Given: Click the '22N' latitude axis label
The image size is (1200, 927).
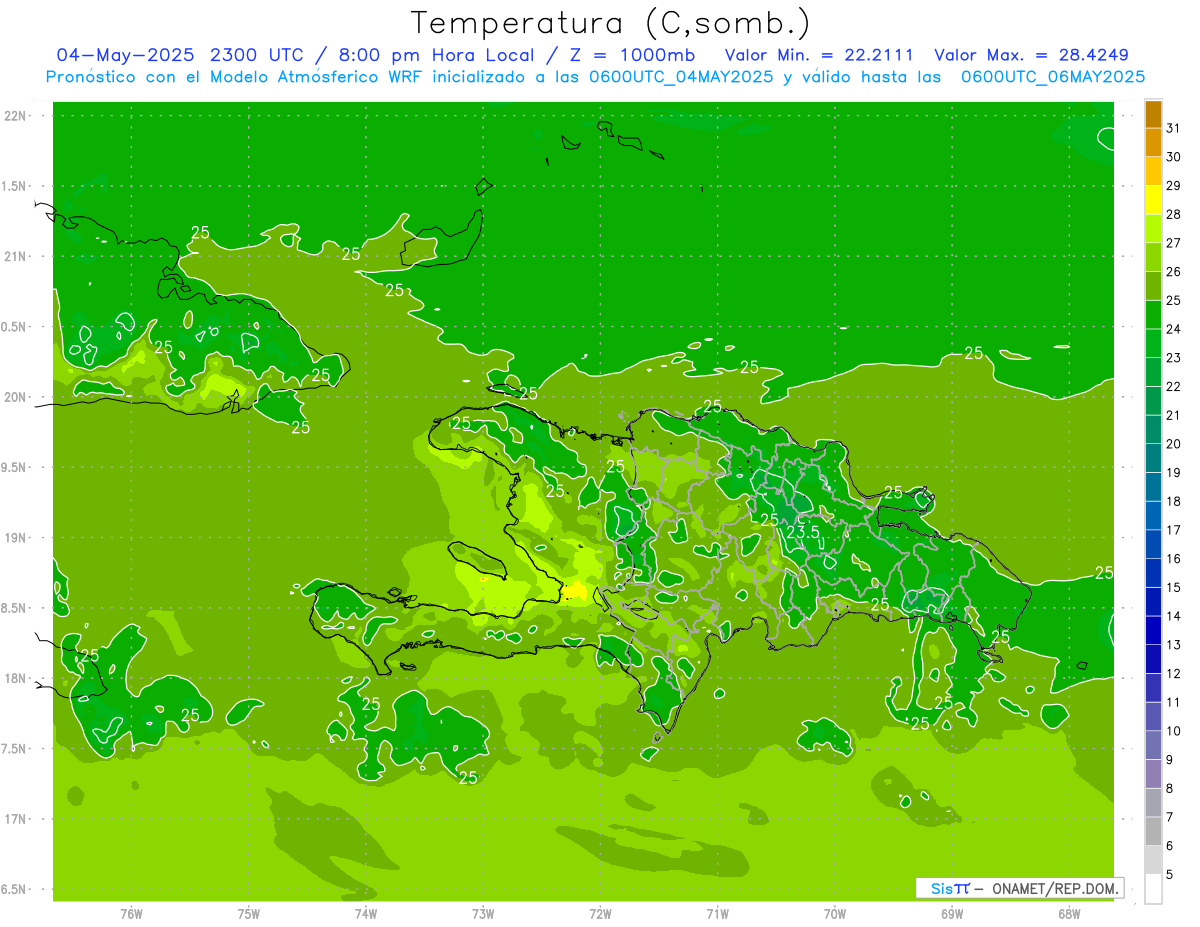Looking at the screenshot, I should click(15, 116).
